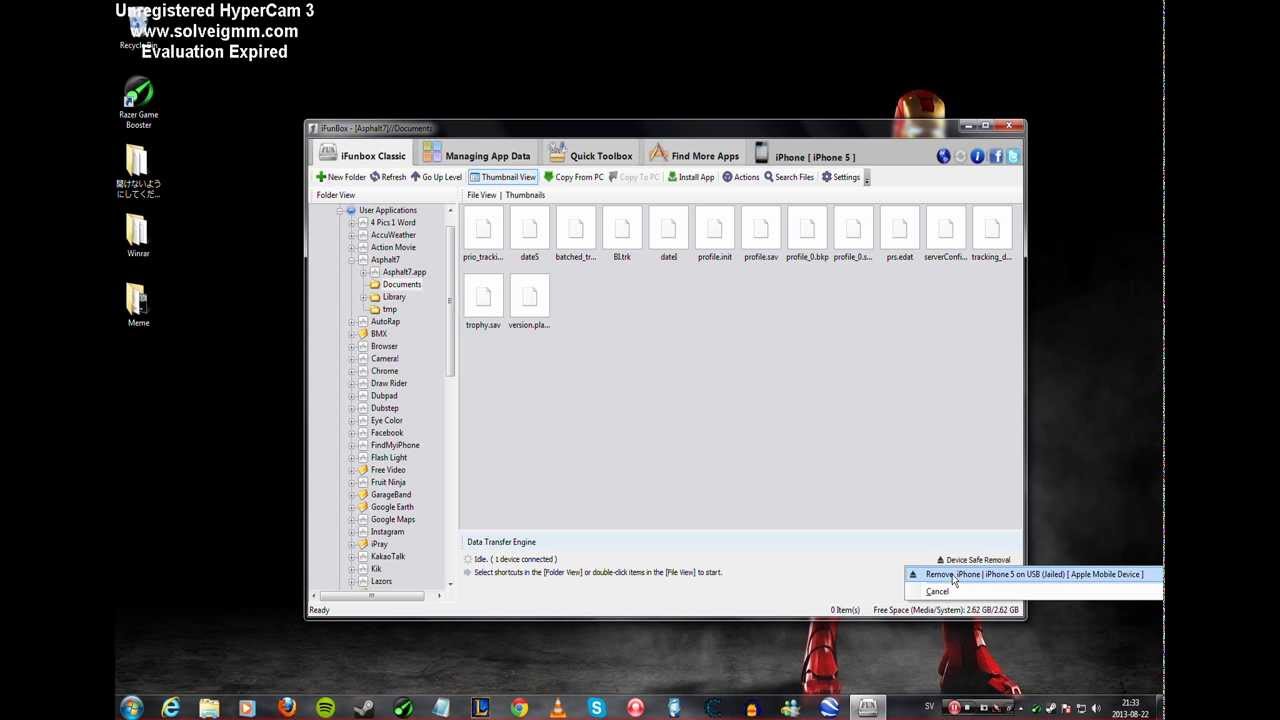The height and width of the screenshot is (720, 1280).
Task: Click Device Safe Removal button
Action: point(973,560)
